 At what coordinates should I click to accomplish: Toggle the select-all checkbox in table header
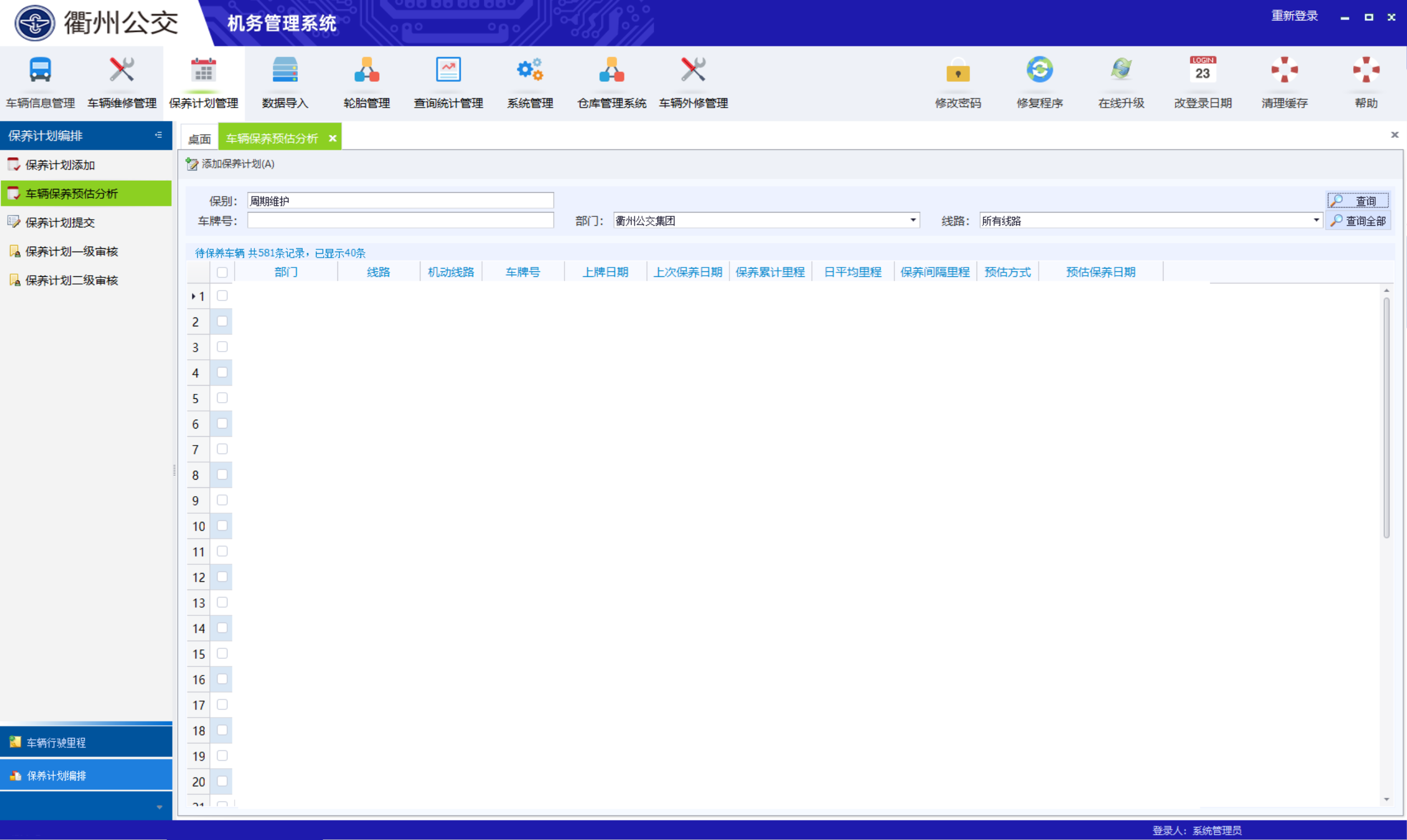221,272
